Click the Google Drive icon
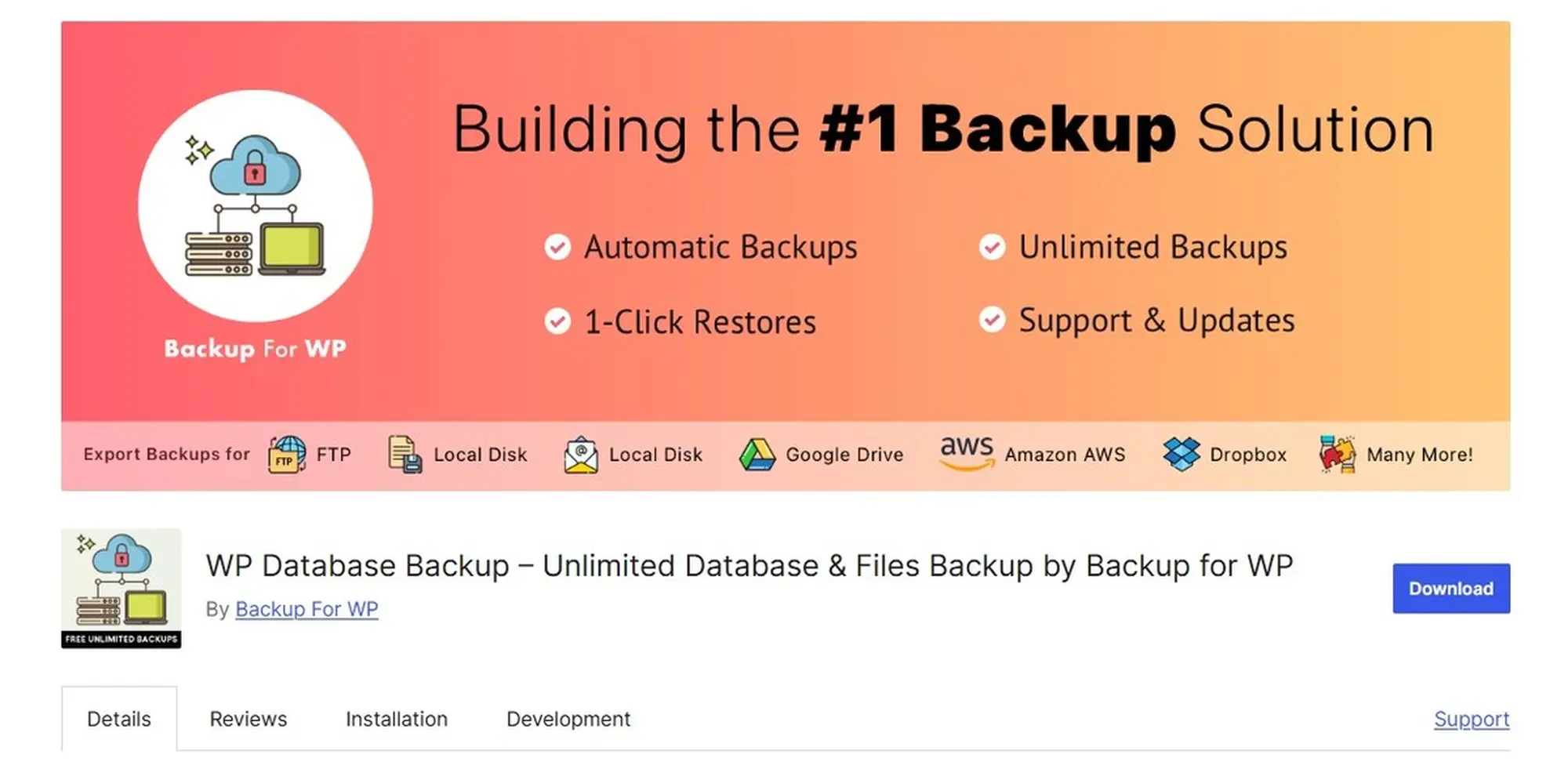Screen dimensions: 1568x776 tap(757, 455)
